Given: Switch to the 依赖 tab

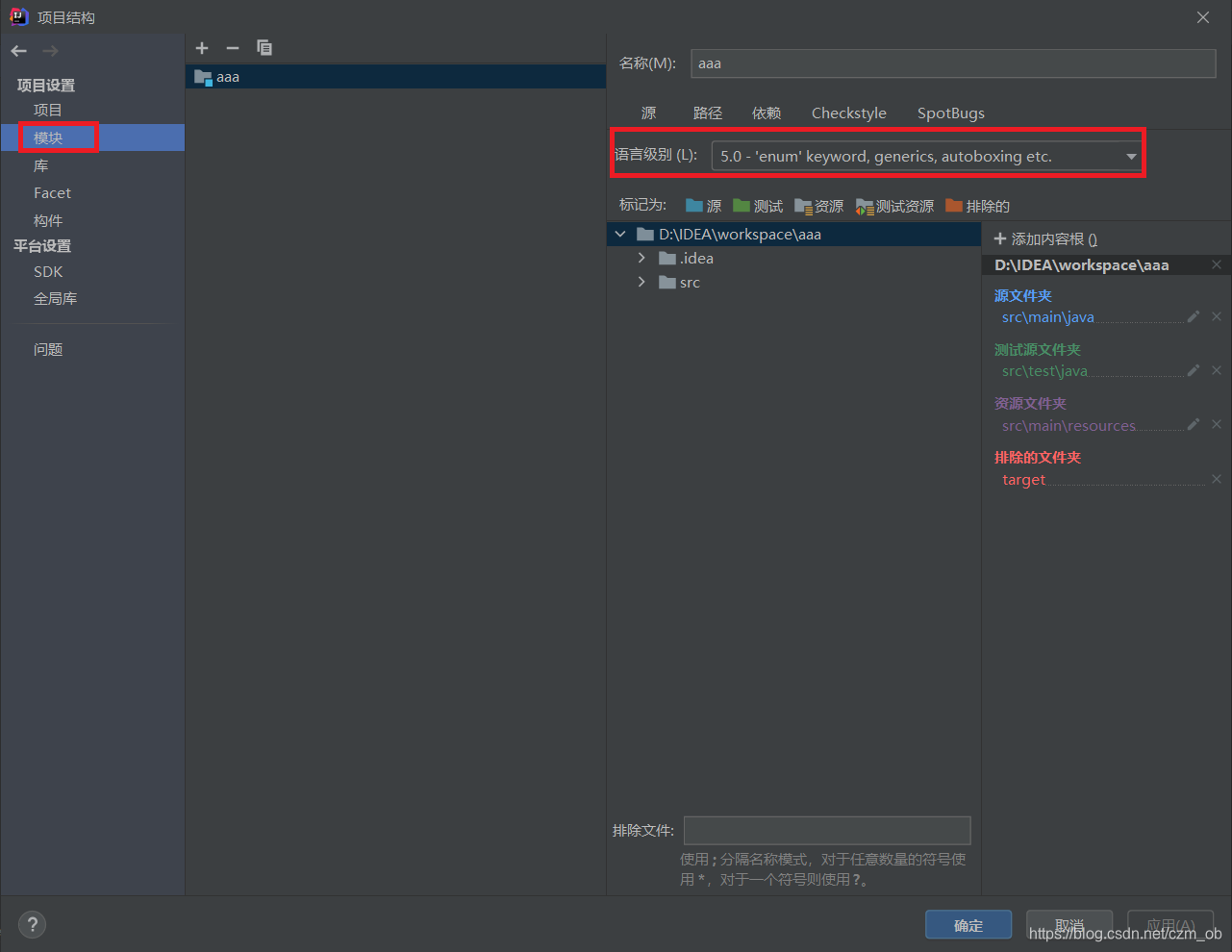Looking at the screenshot, I should [x=767, y=113].
